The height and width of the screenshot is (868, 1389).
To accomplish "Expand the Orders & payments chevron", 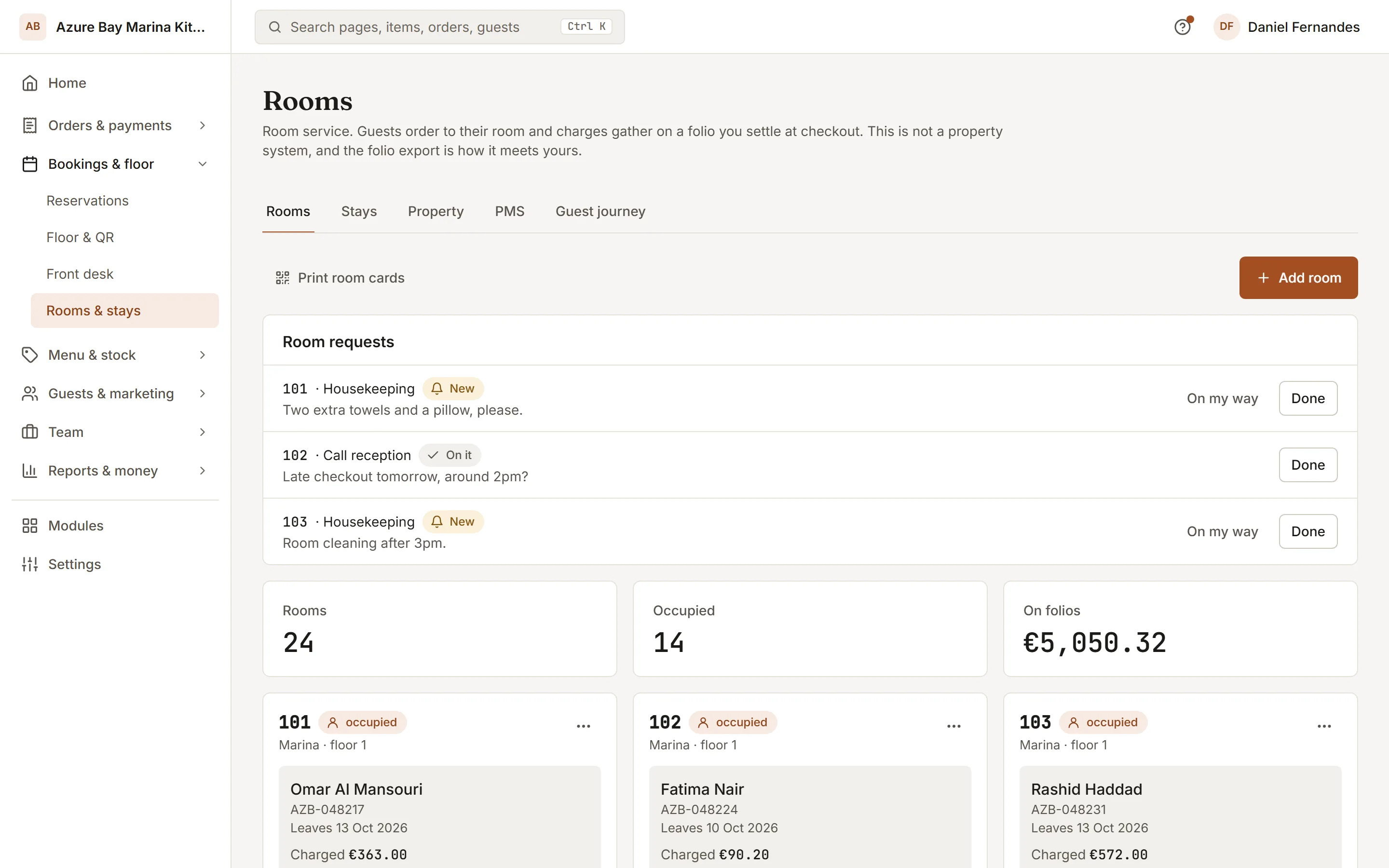I will click(x=203, y=125).
